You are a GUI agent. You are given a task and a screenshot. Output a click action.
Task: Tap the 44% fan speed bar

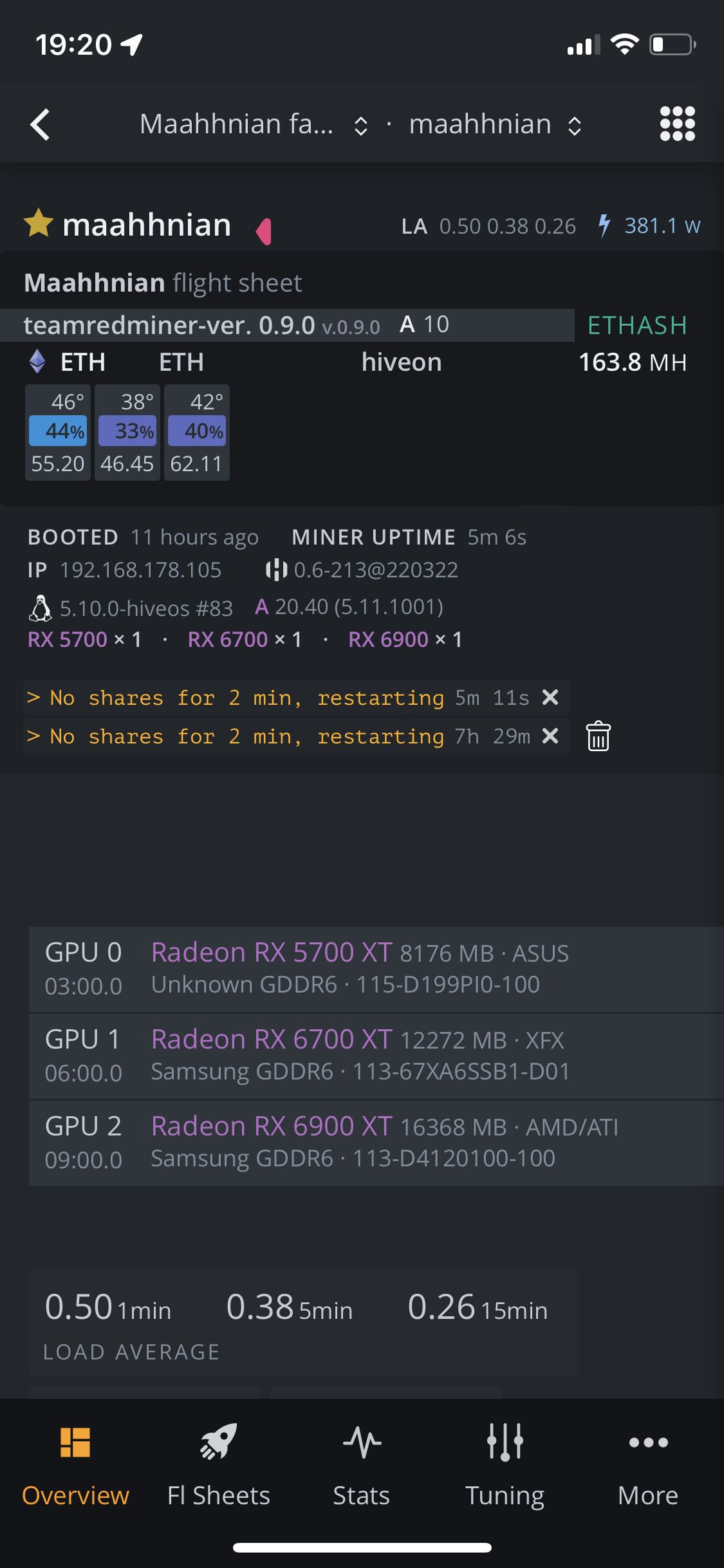click(x=58, y=431)
